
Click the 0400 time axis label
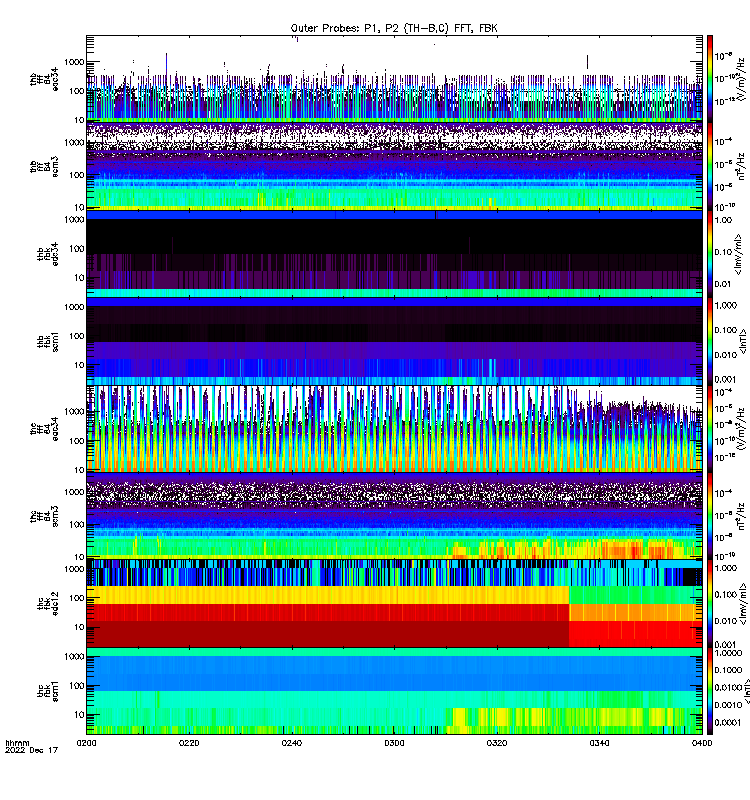[702, 743]
